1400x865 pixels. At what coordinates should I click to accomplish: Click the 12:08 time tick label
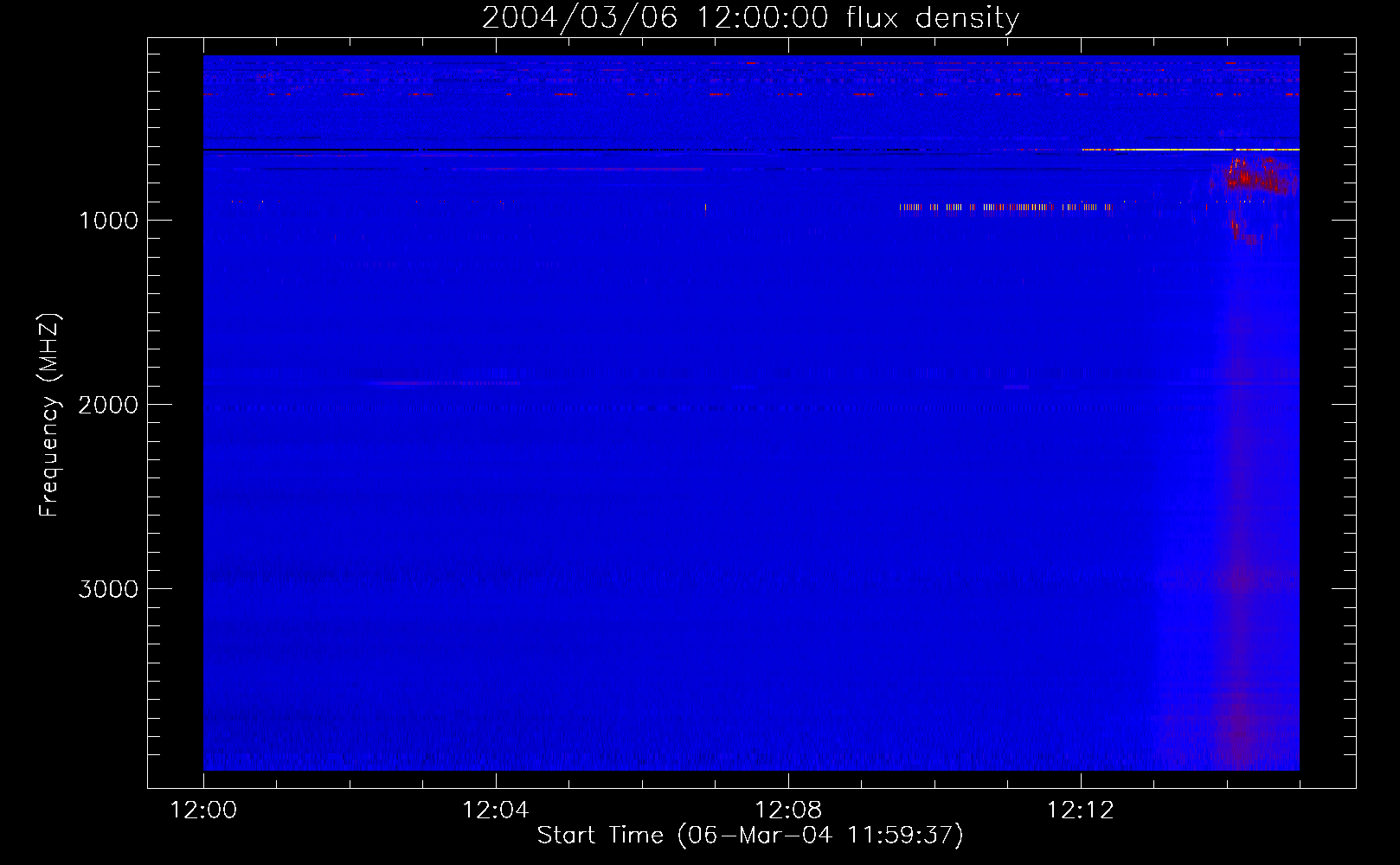click(x=788, y=811)
